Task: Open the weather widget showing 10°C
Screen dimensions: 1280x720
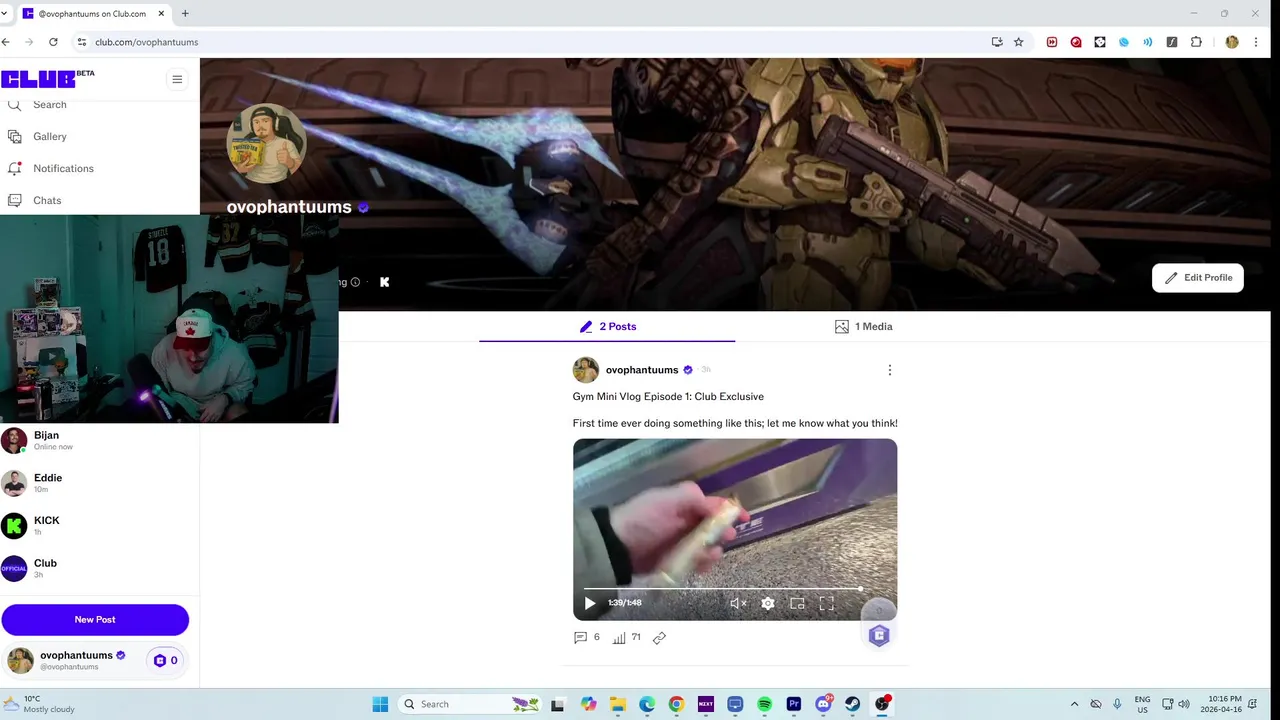Action: pos(40,704)
